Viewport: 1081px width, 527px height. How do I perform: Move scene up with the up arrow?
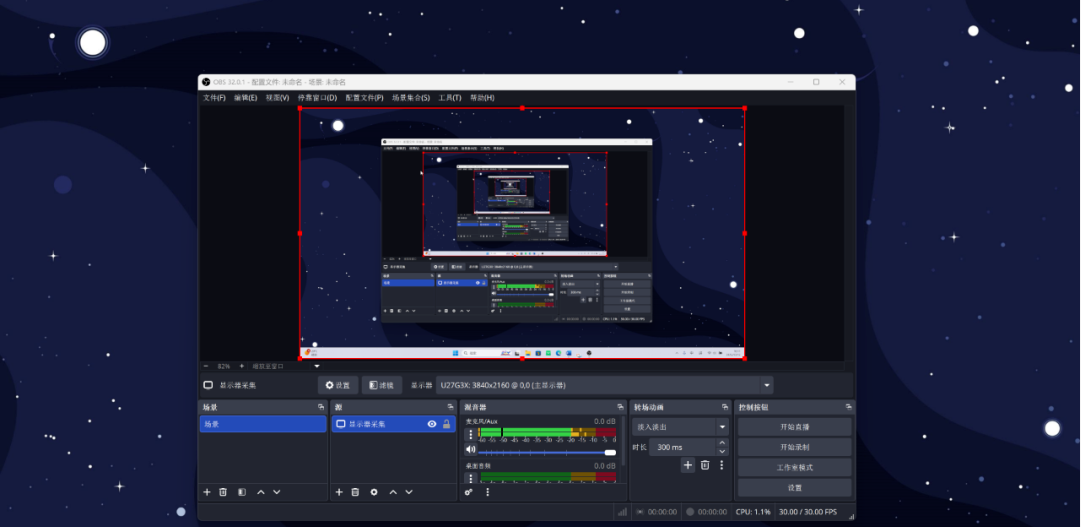pyautogui.click(x=261, y=492)
